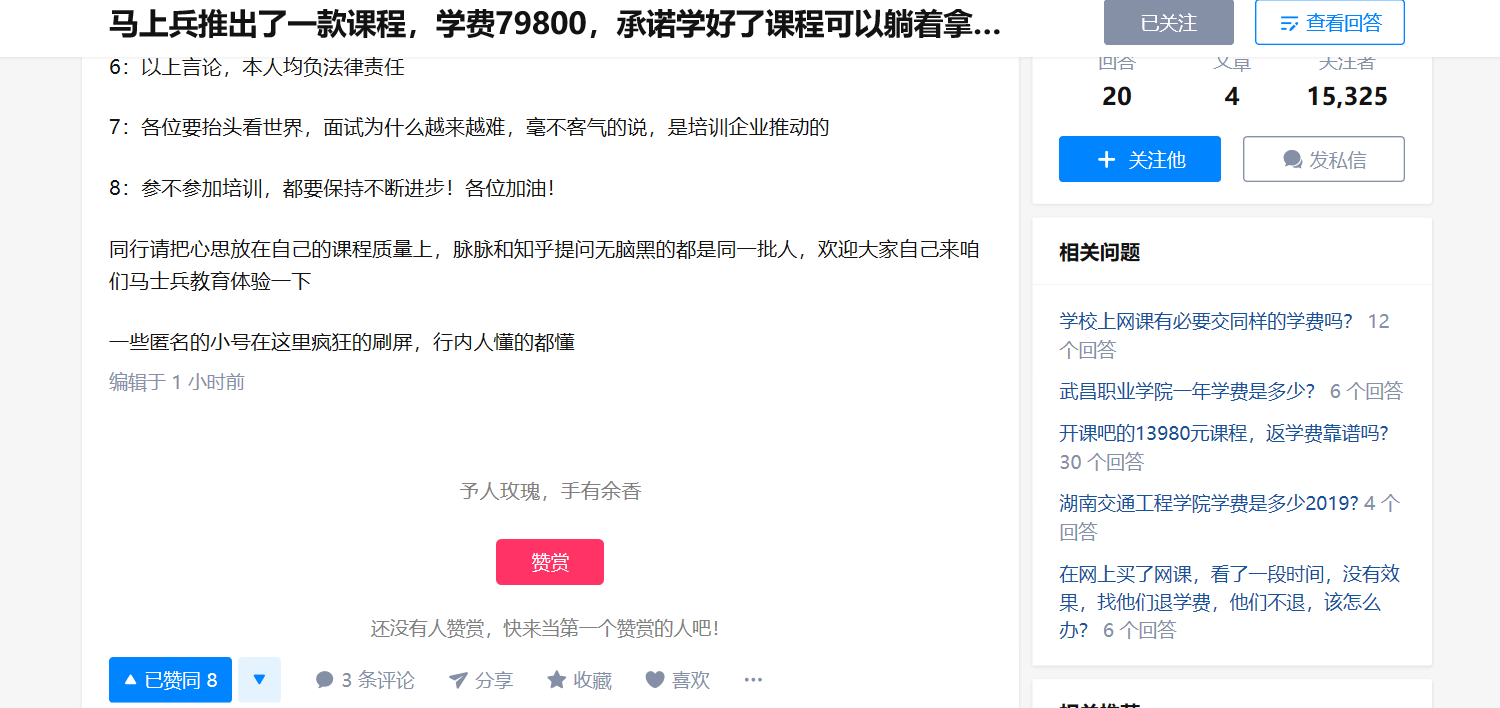Click the question title in the header
The height and width of the screenshot is (708, 1500).
tap(554, 24)
